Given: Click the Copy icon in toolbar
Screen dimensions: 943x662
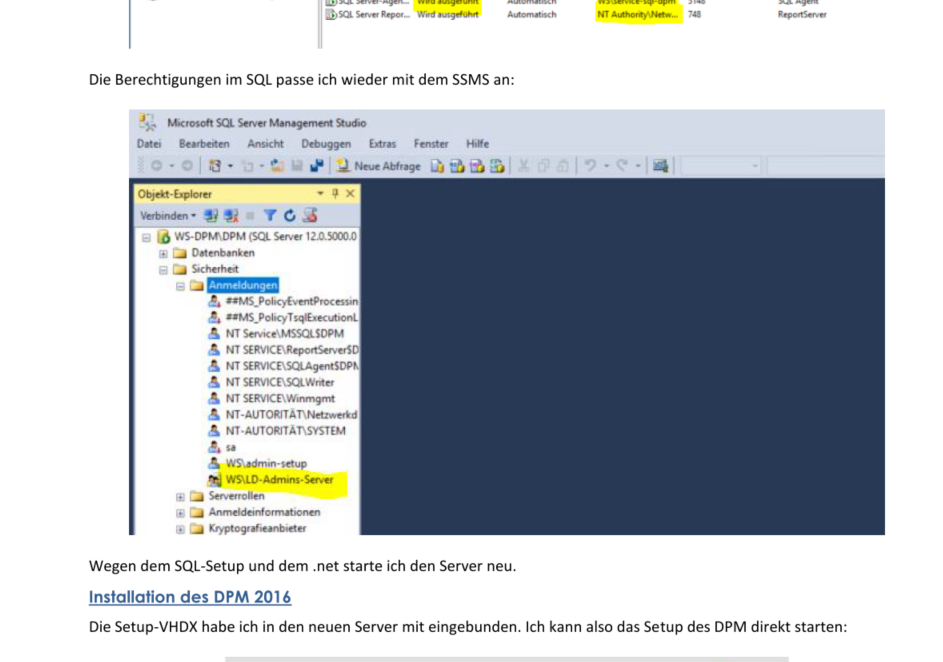Looking at the screenshot, I should click(x=543, y=166).
